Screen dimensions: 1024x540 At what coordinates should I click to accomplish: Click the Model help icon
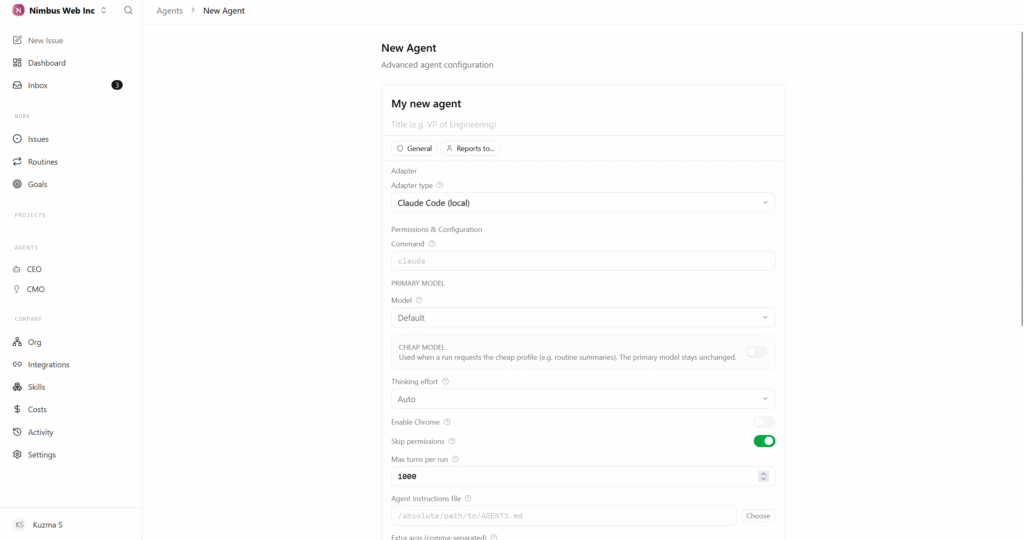[419, 300]
